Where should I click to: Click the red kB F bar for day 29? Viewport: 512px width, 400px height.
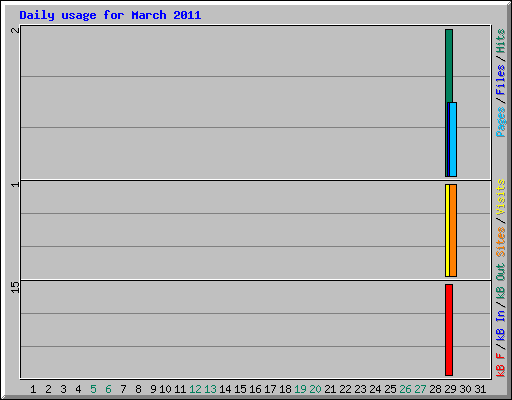point(449,330)
